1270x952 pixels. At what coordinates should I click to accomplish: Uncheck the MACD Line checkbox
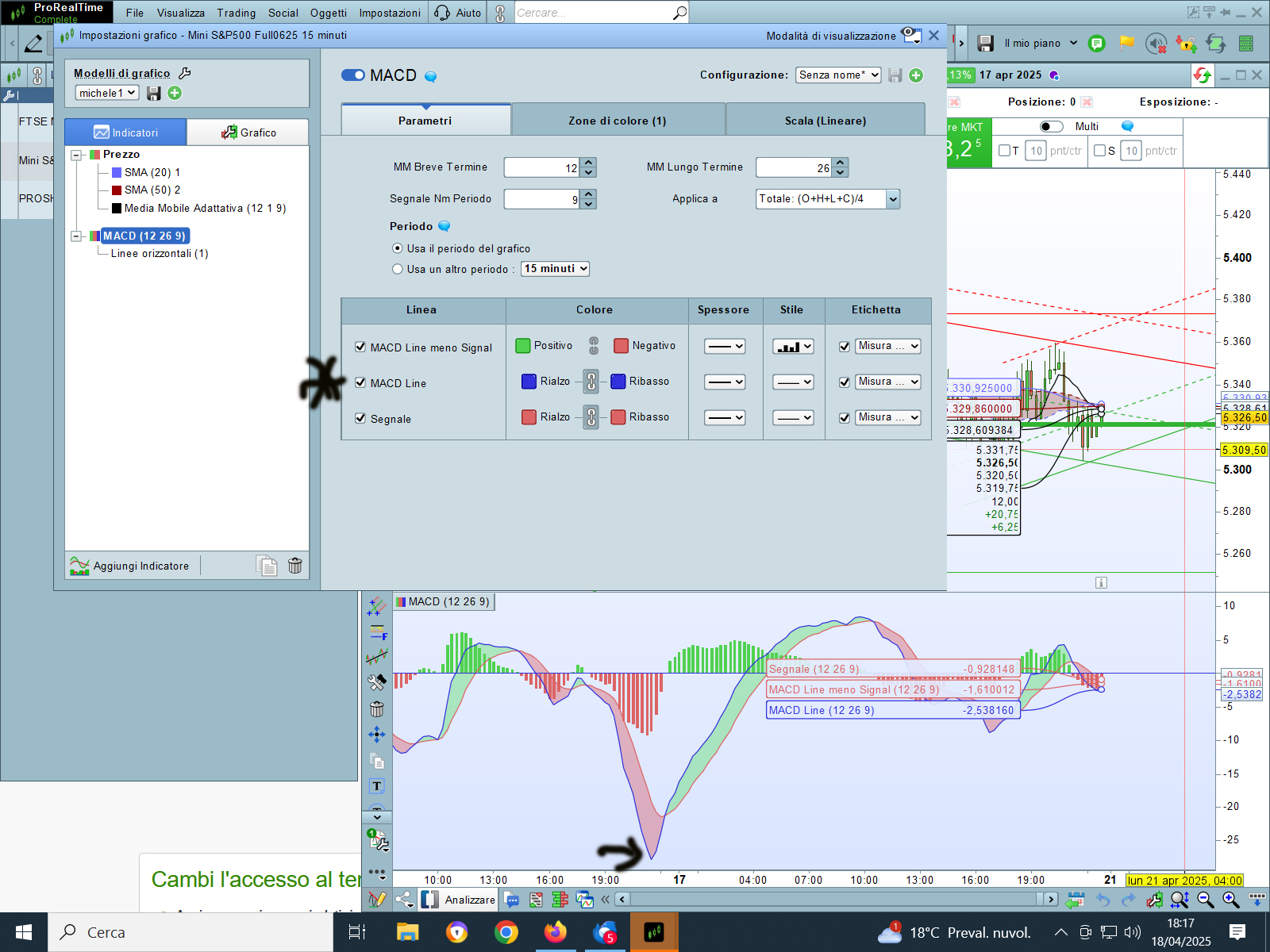click(360, 382)
